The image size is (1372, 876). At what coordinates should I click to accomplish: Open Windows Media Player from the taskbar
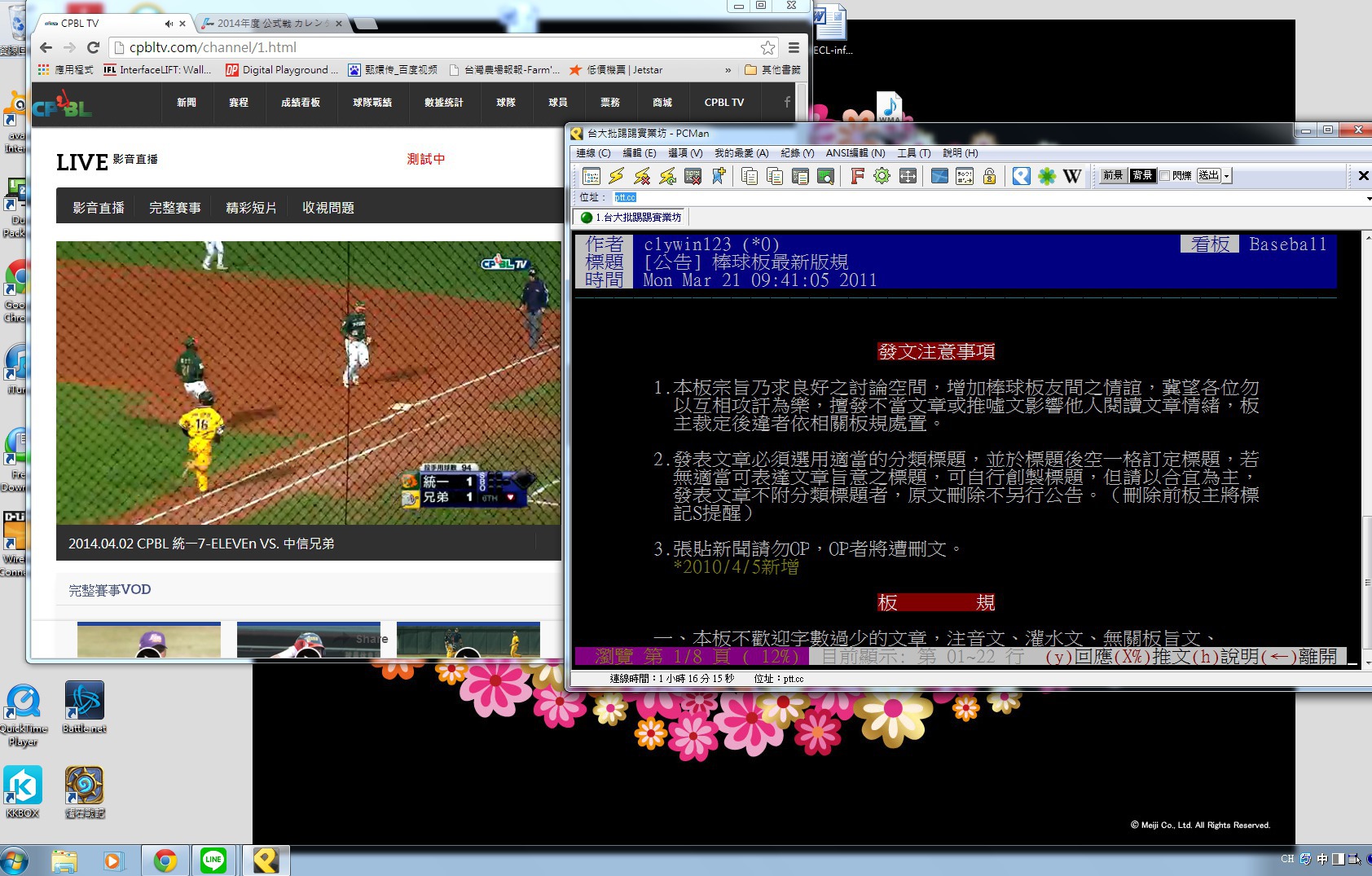pos(112,861)
